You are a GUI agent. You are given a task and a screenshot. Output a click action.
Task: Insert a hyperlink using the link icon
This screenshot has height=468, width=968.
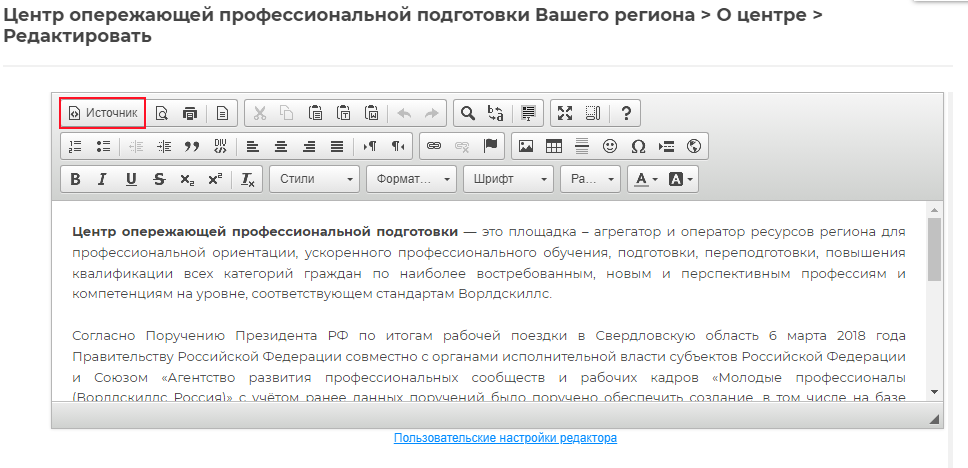[434, 146]
